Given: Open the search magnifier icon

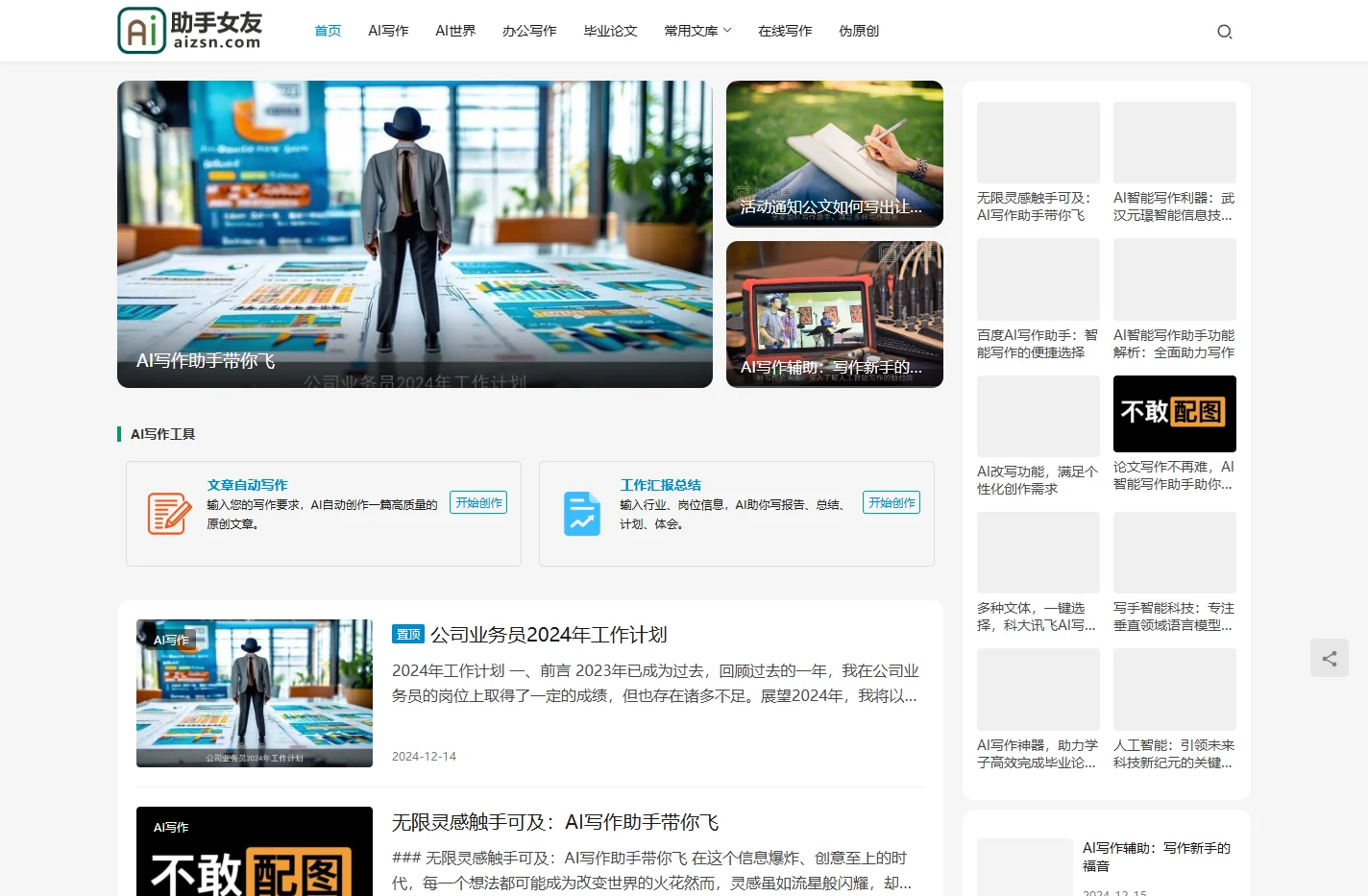Looking at the screenshot, I should point(1225,32).
